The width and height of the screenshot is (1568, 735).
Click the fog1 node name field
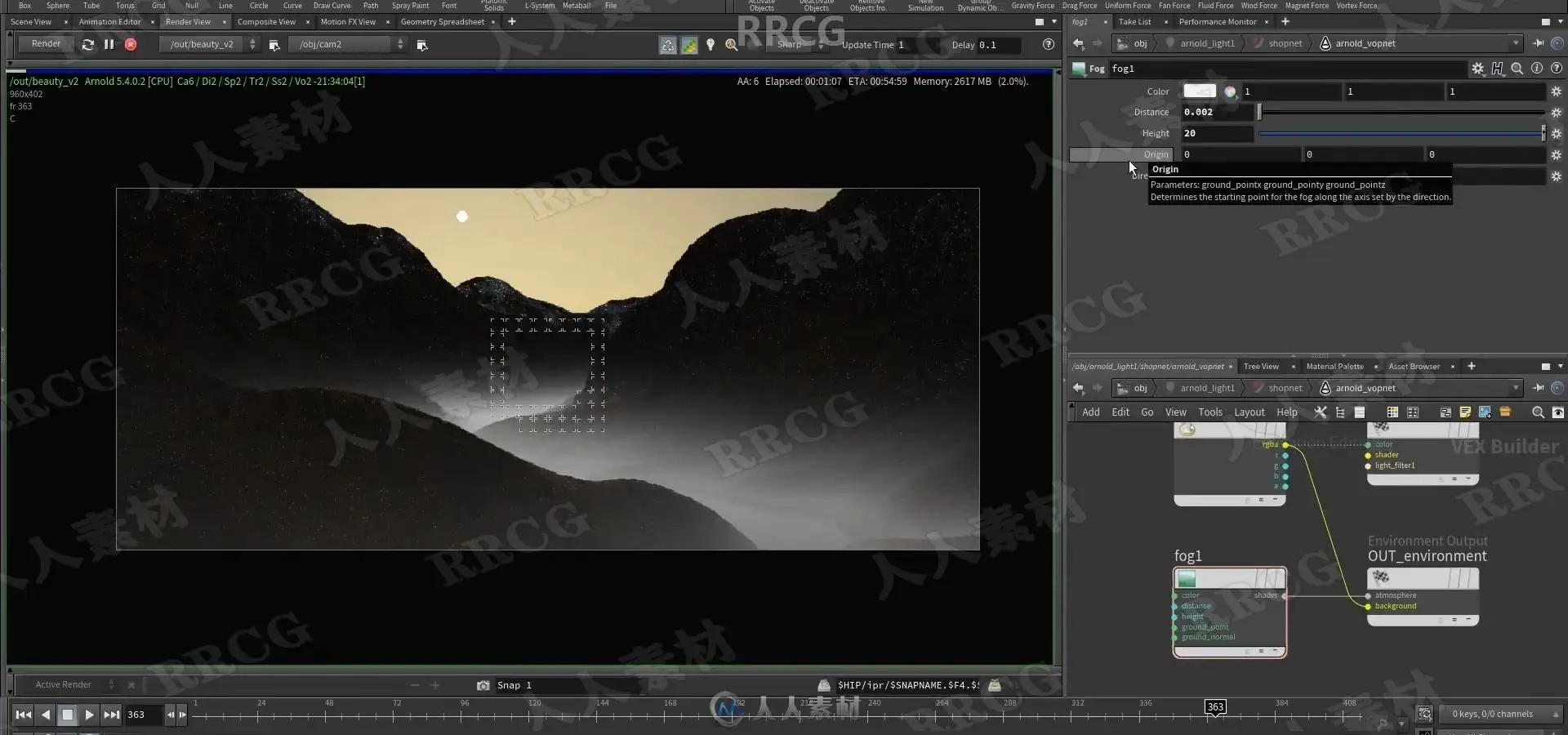point(1287,69)
